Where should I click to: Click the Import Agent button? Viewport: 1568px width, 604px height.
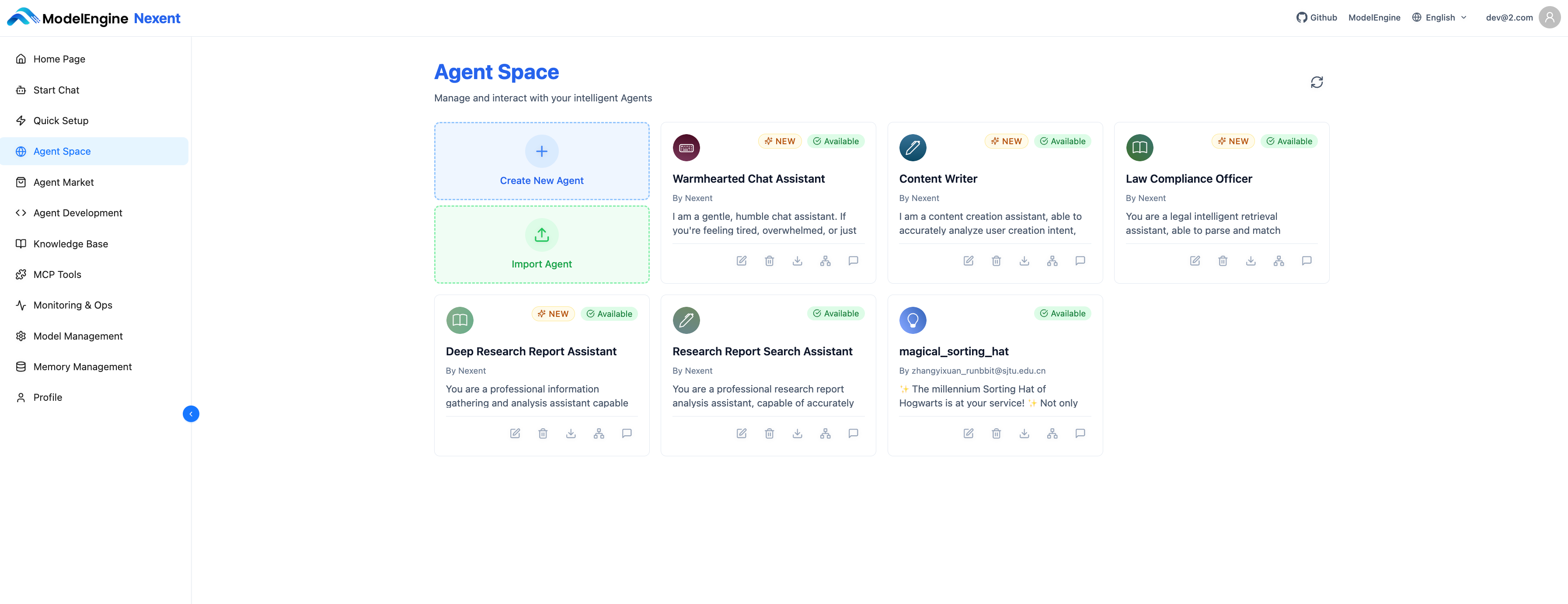click(x=541, y=244)
